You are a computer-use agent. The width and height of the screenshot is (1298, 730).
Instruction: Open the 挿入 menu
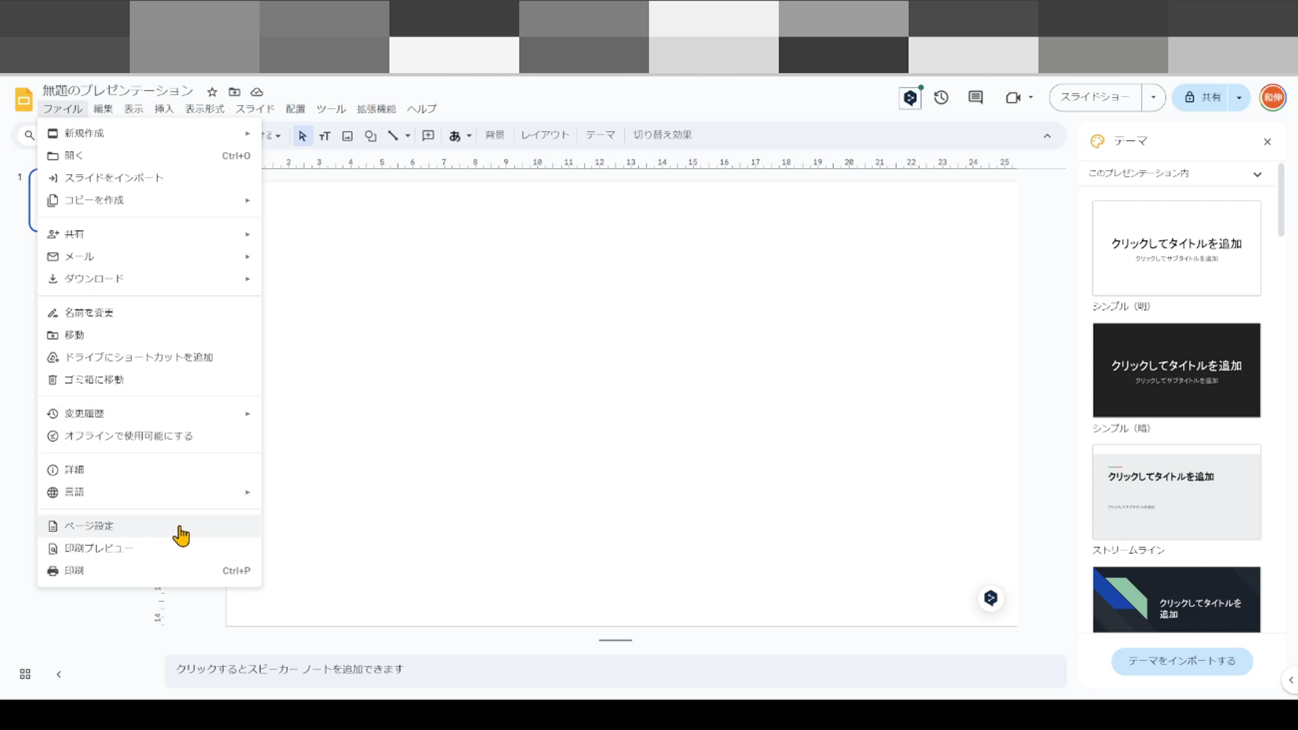point(164,109)
